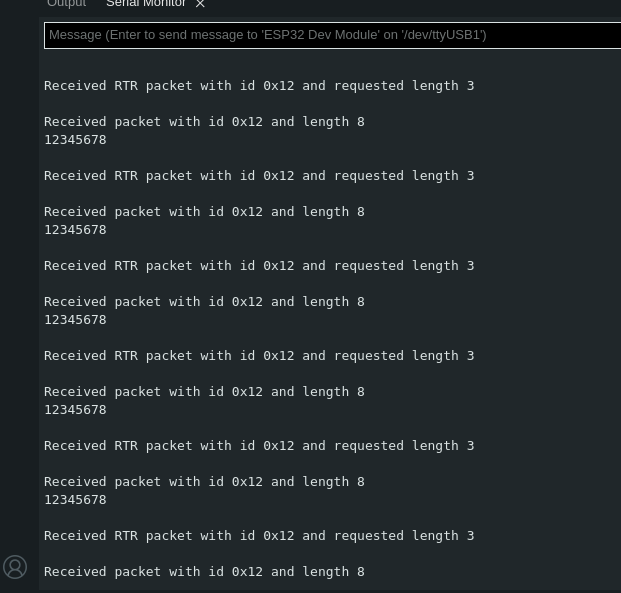The width and height of the screenshot is (621, 593).
Task: Click the first 'Received RTR packet' line
Action: (259, 86)
